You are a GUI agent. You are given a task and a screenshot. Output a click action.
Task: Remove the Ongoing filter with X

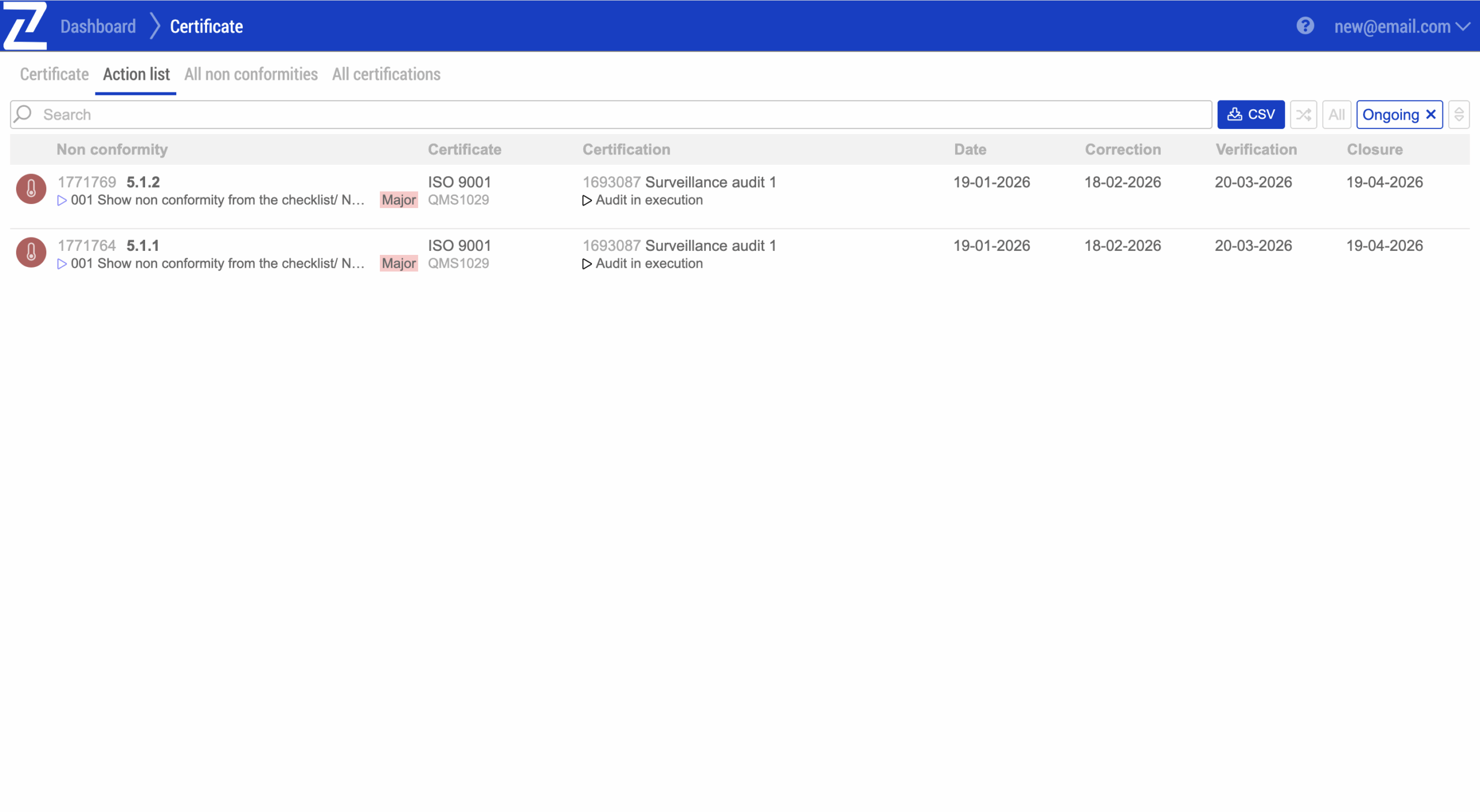tap(1431, 114)
